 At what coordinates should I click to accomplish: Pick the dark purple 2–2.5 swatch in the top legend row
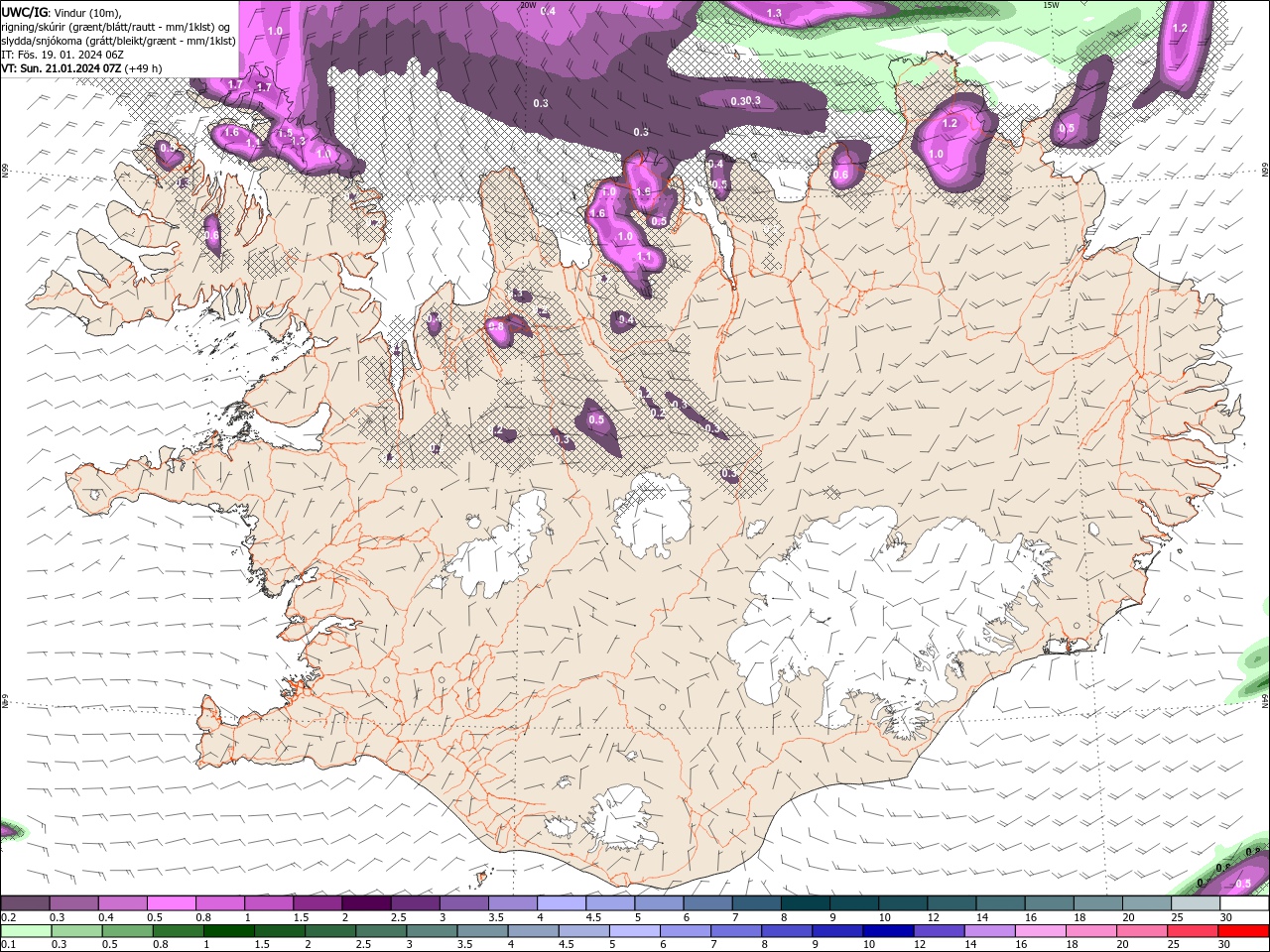(366, 903)
